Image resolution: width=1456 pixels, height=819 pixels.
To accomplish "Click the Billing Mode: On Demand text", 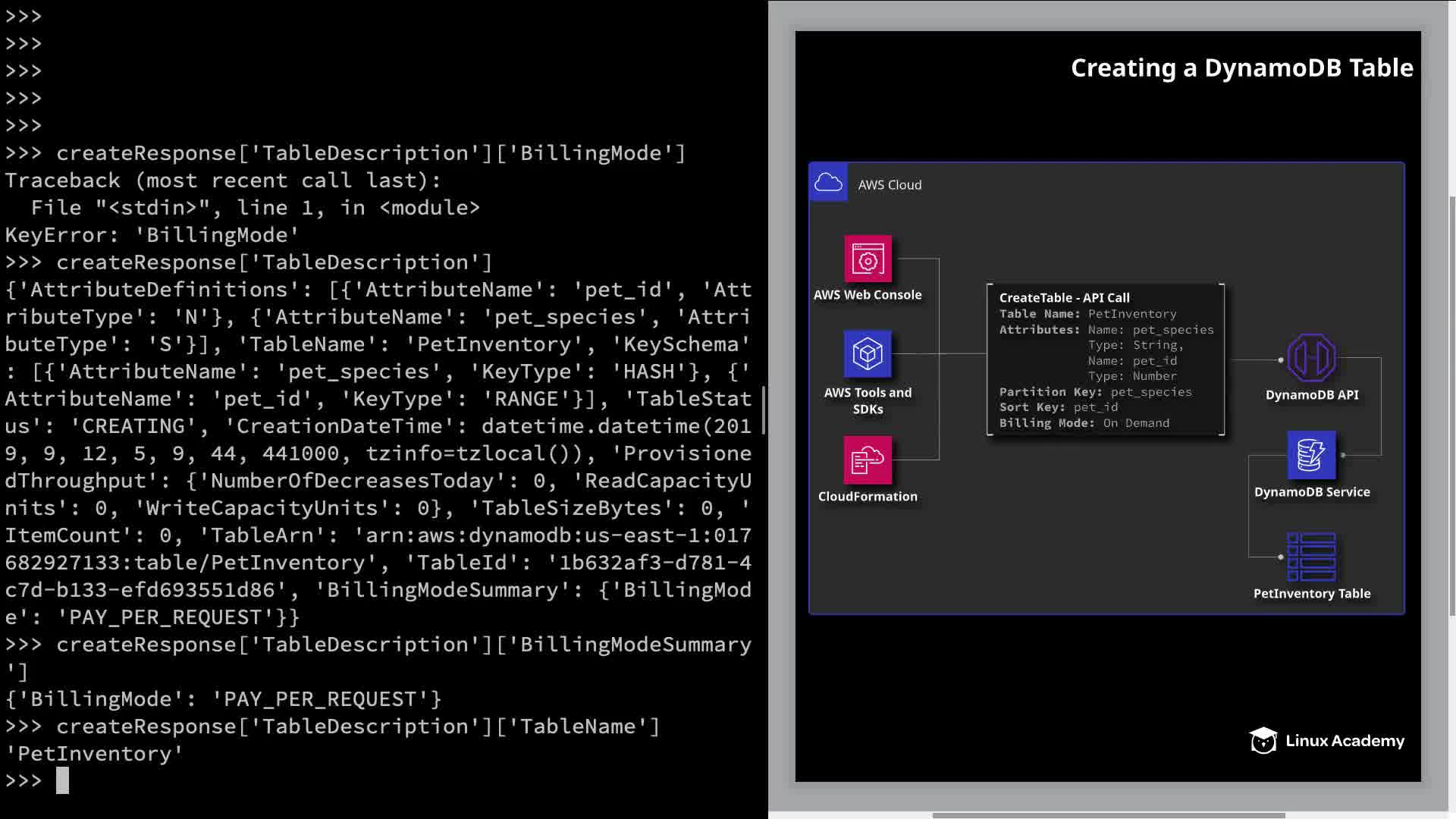I will (x=1084, y=423).
